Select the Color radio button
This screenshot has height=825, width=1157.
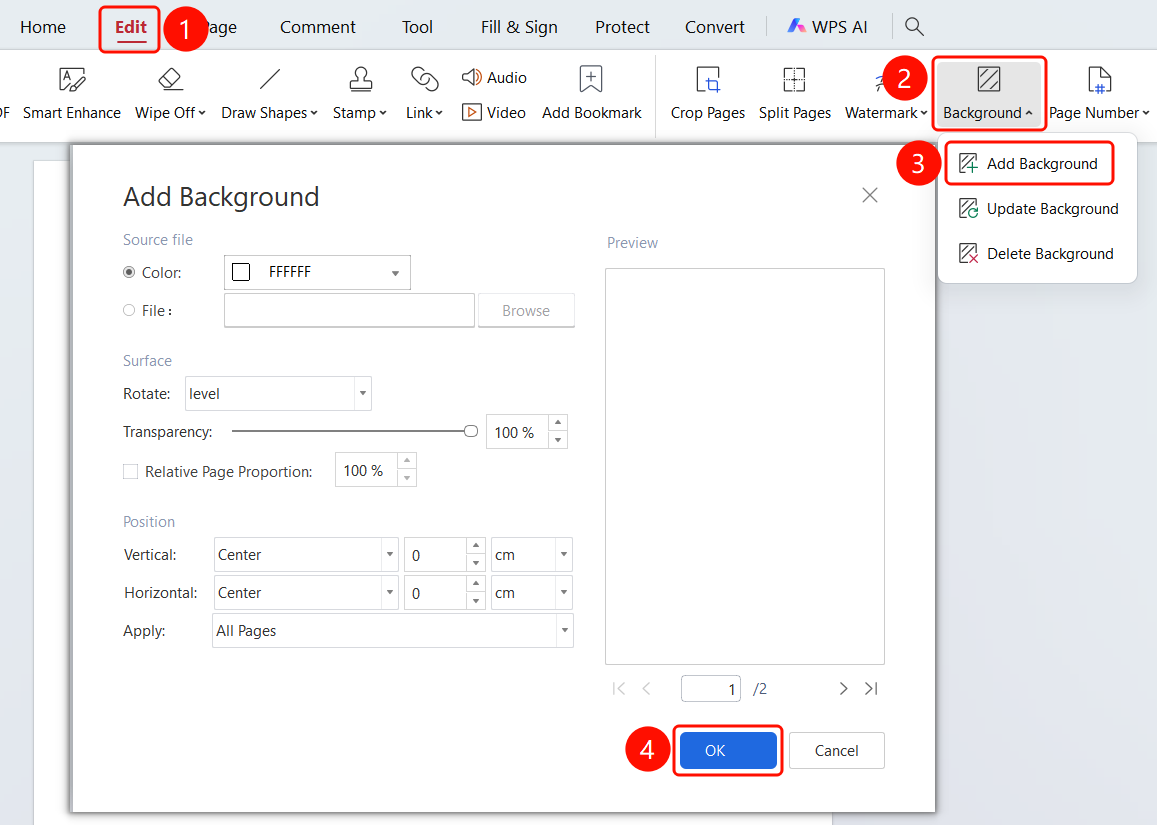click(x=129, y=272)
